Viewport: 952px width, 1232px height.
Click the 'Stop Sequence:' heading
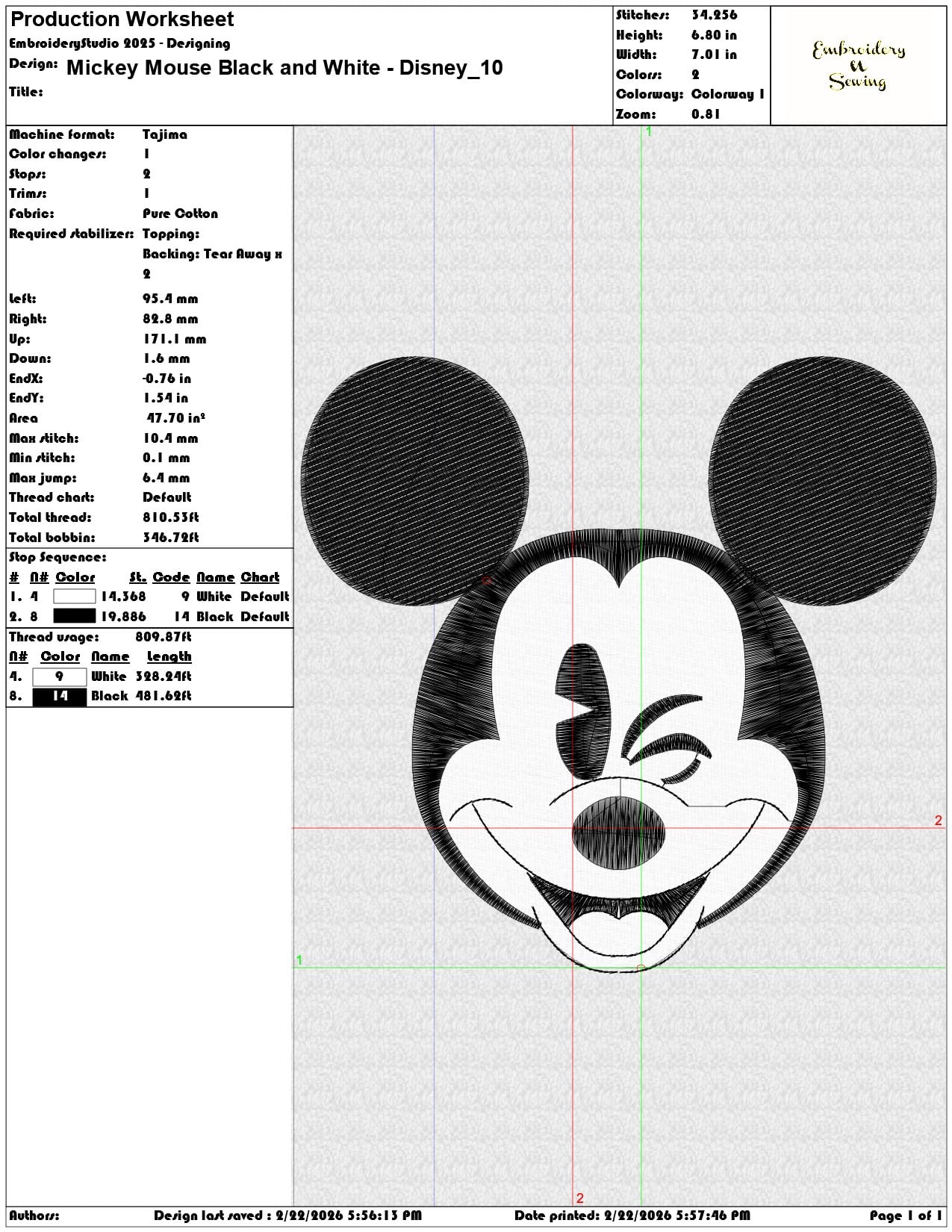57,558
